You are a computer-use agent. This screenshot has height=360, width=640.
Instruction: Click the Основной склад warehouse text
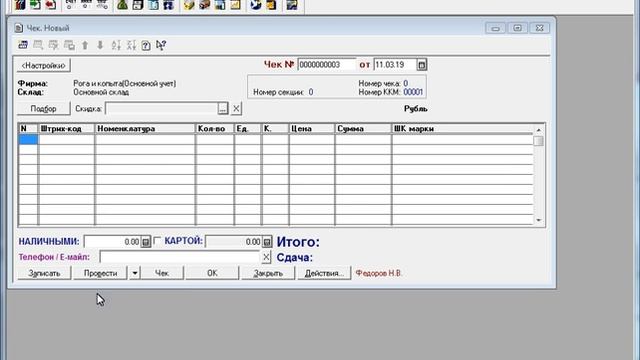point(101,92)
